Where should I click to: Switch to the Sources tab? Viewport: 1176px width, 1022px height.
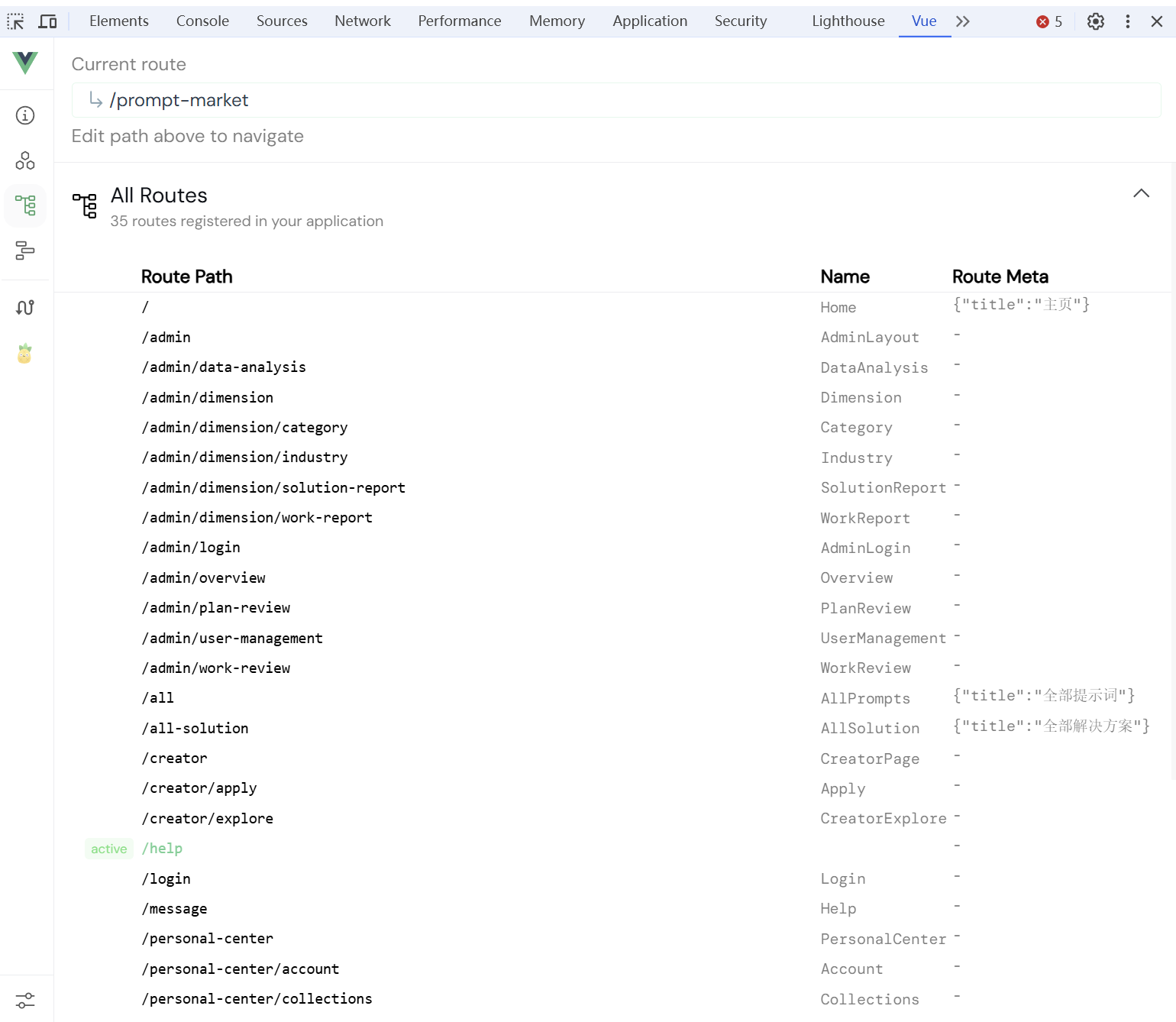[x=282, y=21]
